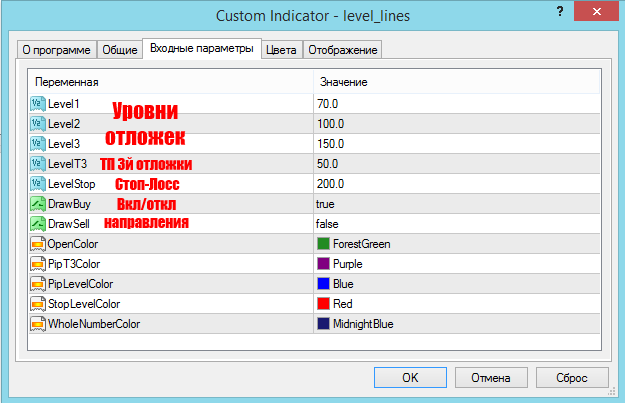Screen dimensions: 625x403
Task: Click the MidnightBlue color swatch
Action: [323, 323]
